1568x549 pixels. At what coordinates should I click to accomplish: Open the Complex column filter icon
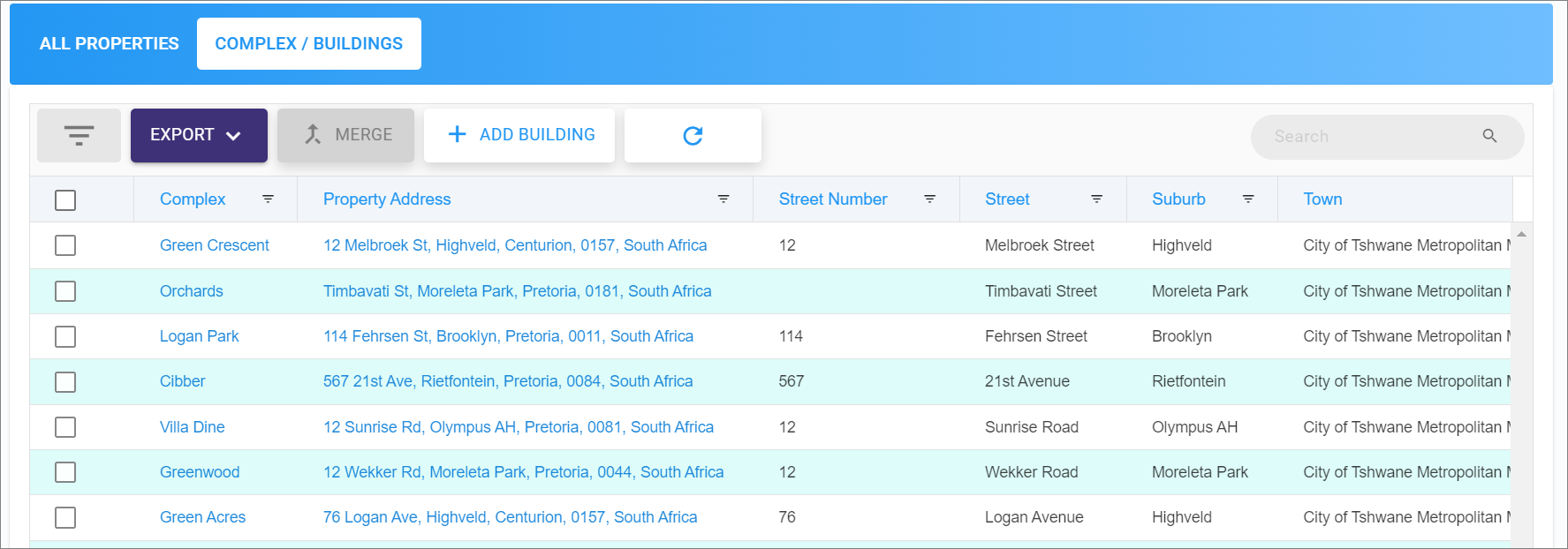(268, 199)
